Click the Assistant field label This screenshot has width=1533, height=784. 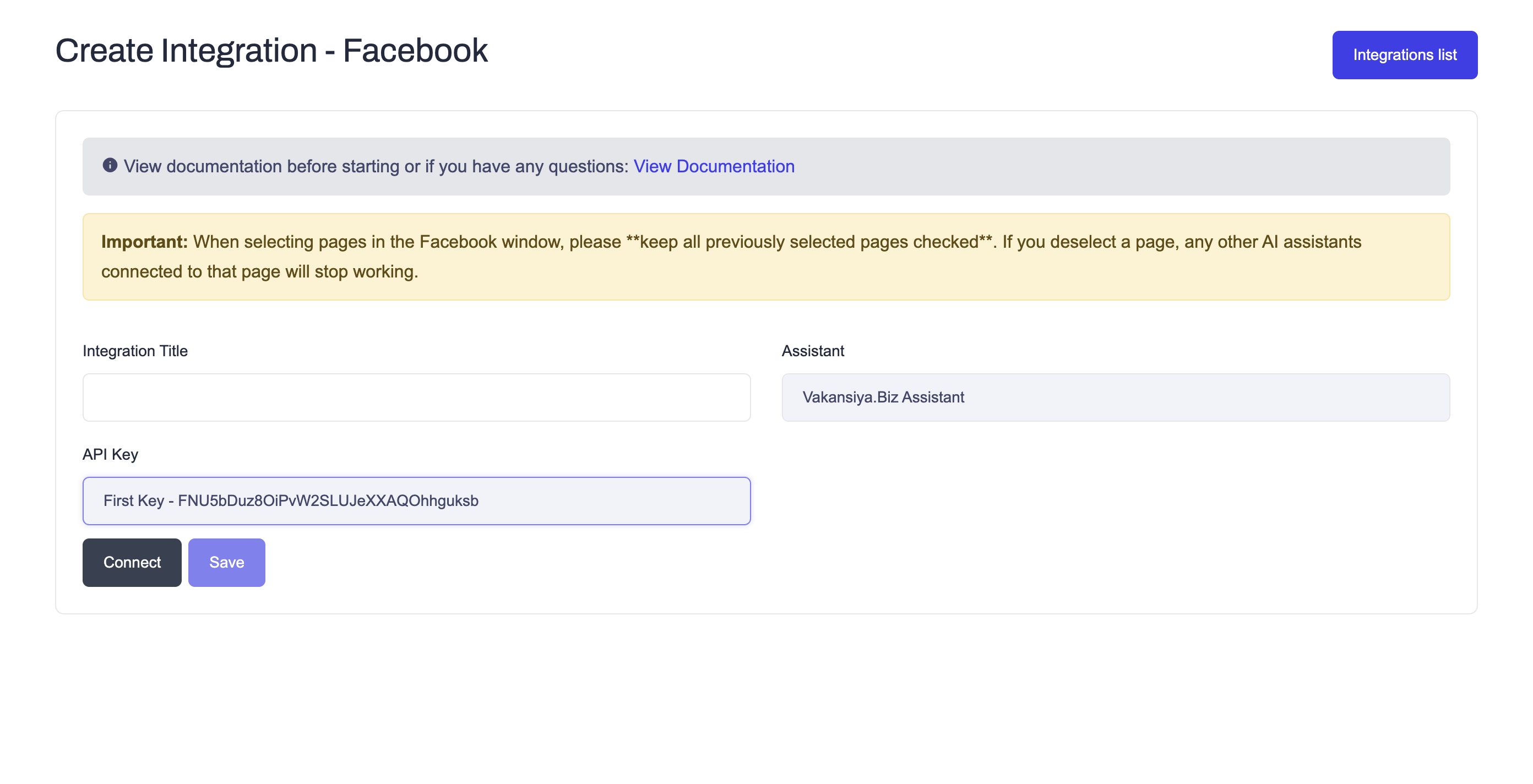pos(812,351)
